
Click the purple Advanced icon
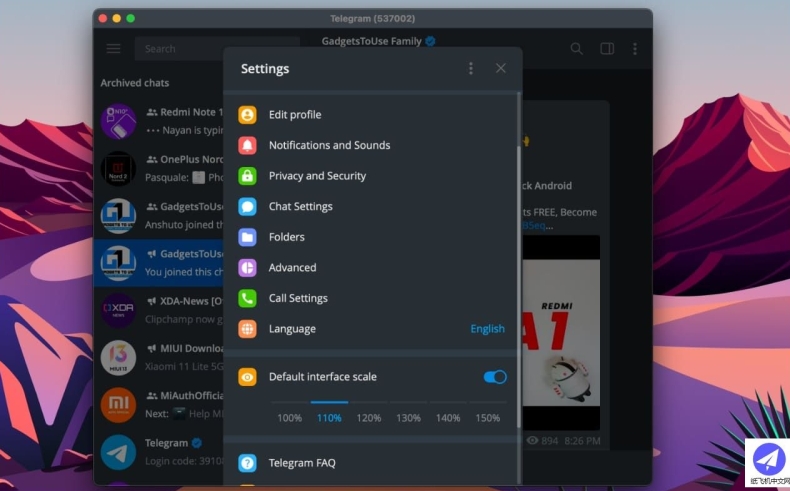pyautogui.click(x=248, y=268)
